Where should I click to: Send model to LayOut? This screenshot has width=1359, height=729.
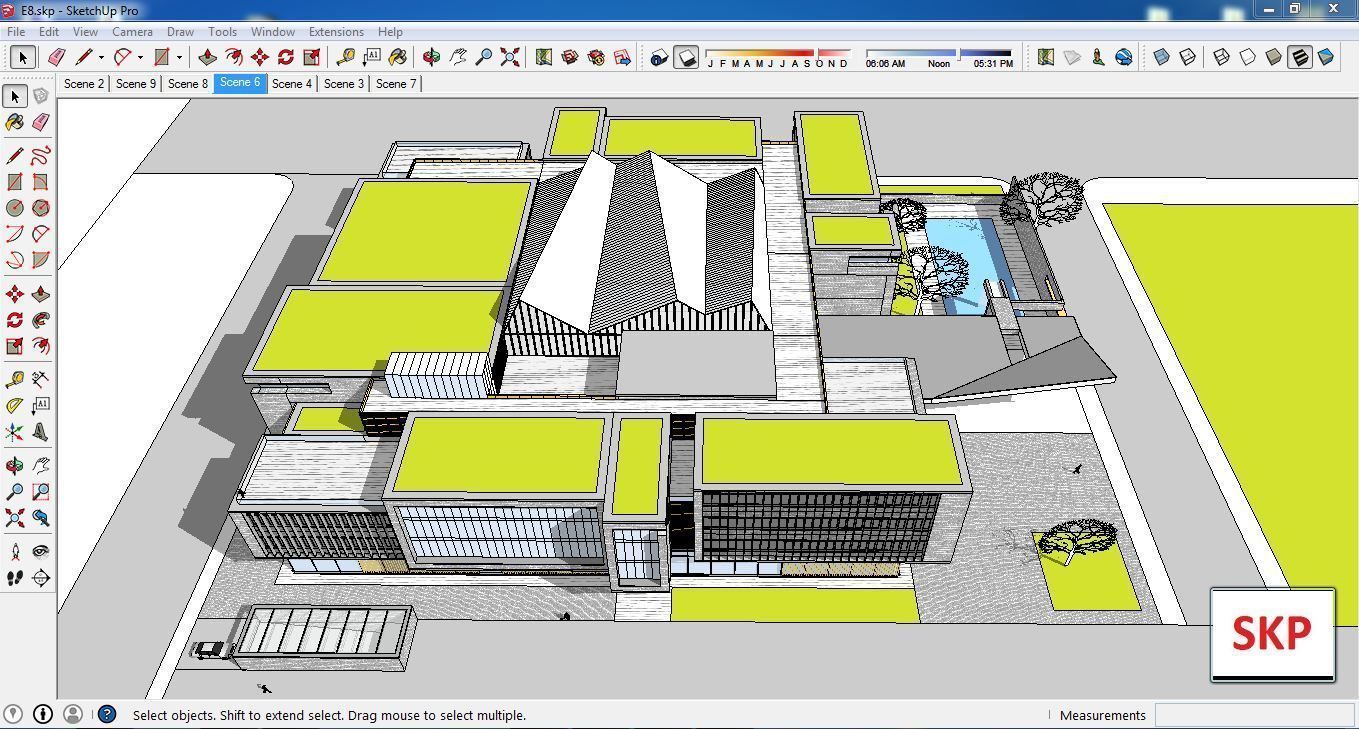(622, 57)
